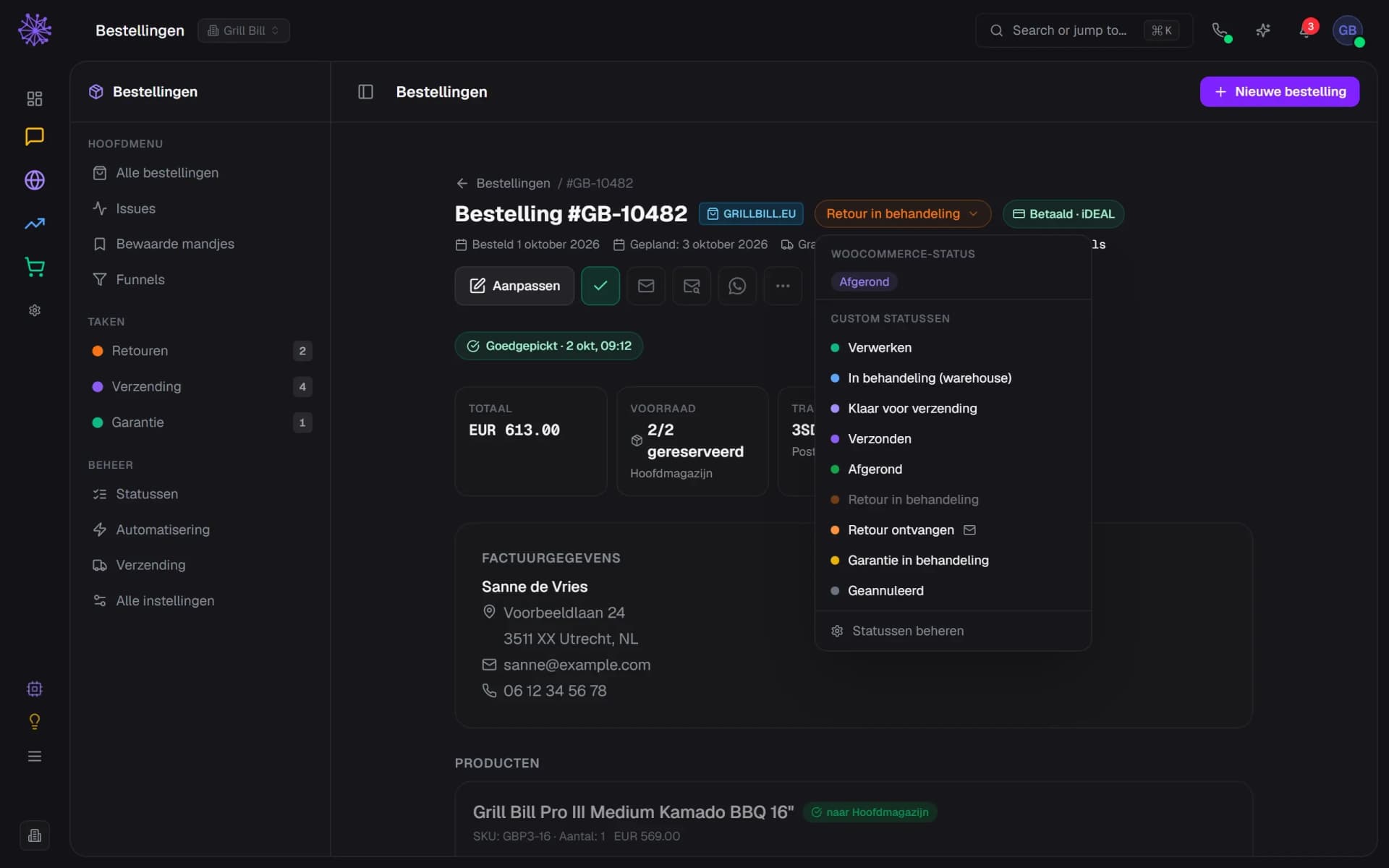The height and width of the screenshot is (868, 1389).
Task: Click the GRILLBILL.EU store badge
Action: (751, 213)
